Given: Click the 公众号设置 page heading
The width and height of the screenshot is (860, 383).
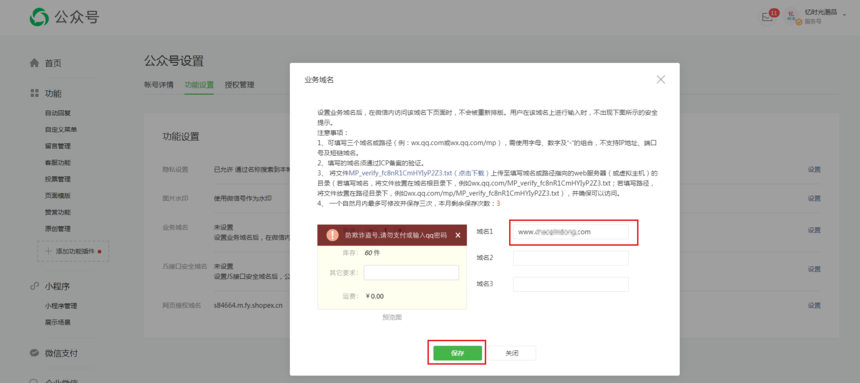Looking at the screenshot, I should tap(174, 60).
